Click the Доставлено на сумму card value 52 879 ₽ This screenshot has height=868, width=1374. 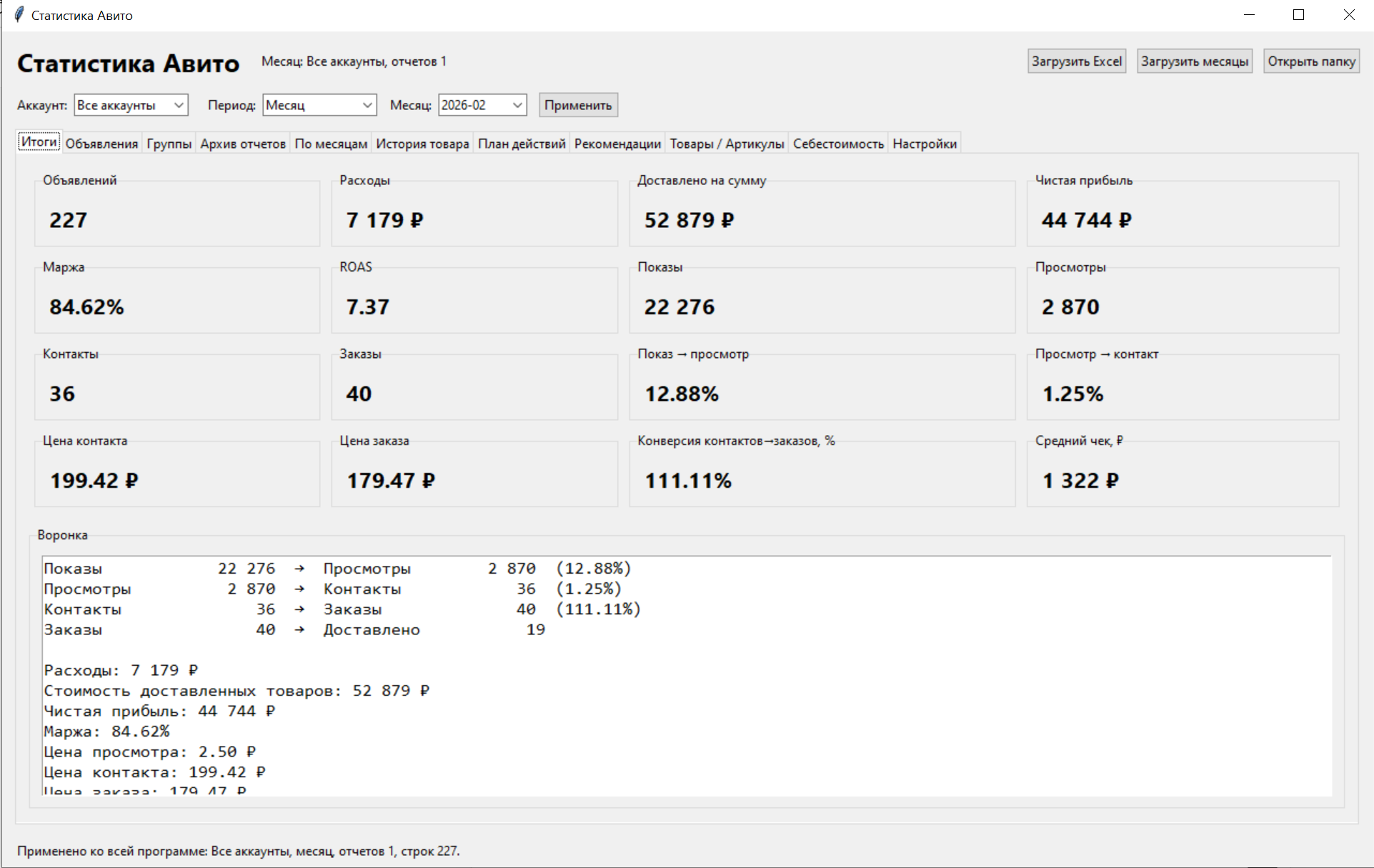pos(689,220)
